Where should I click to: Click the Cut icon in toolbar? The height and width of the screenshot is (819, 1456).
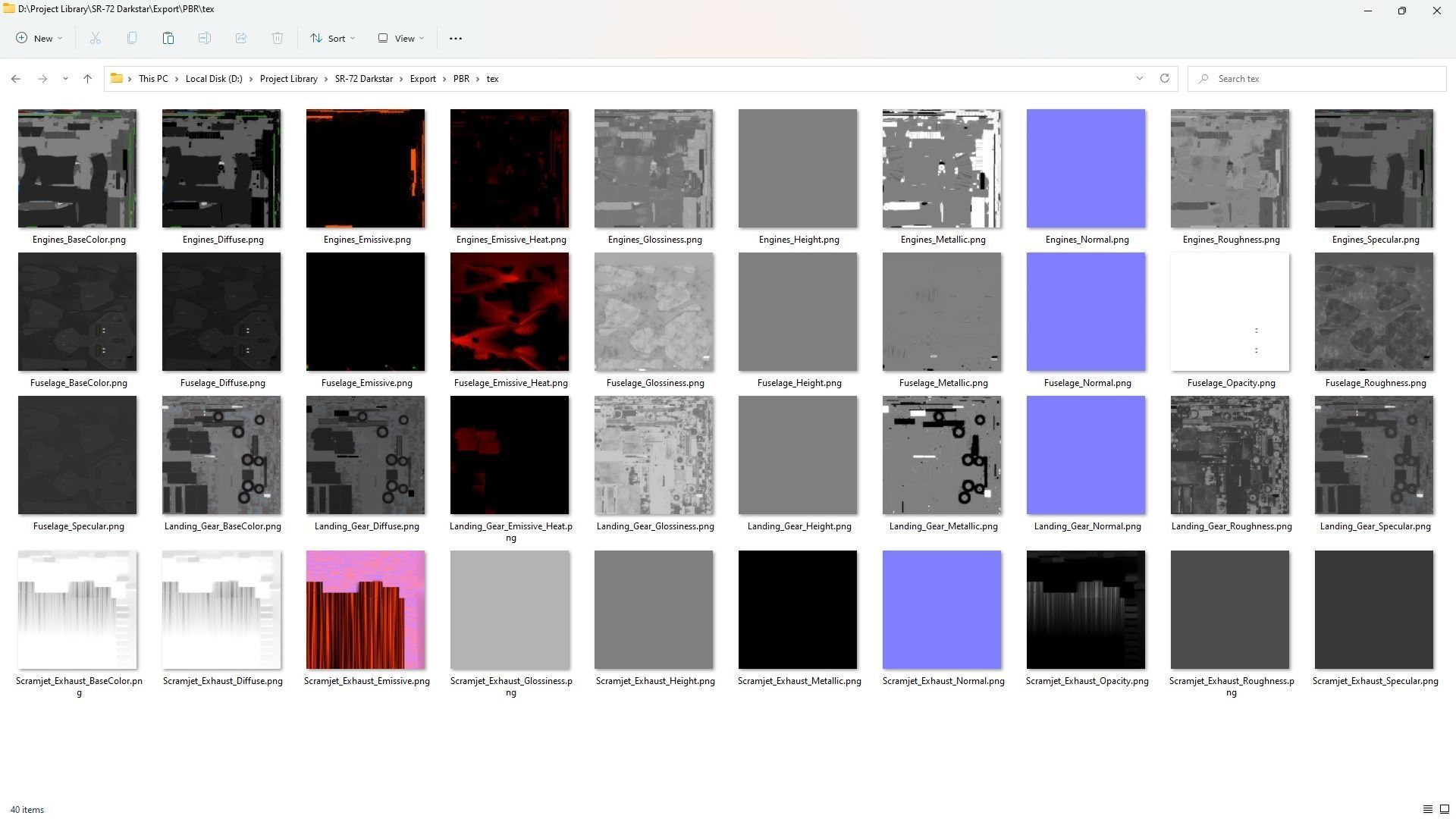click(96, 38)
